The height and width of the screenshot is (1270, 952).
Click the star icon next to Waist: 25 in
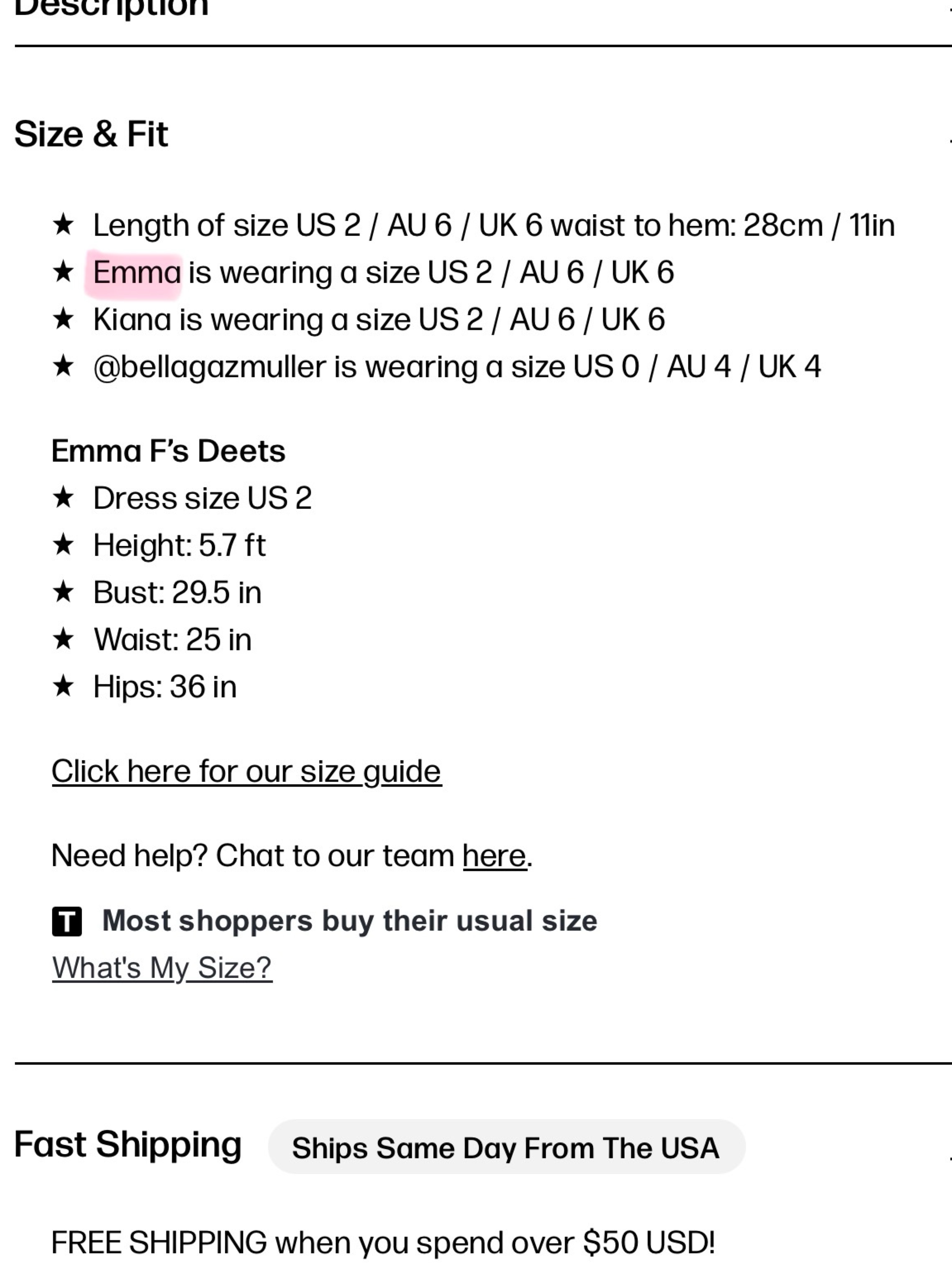[63, 638]
